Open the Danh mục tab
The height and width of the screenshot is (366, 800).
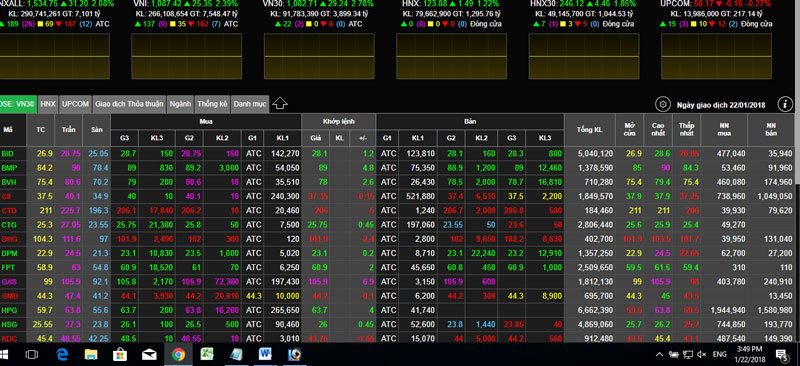coord(249,104)
